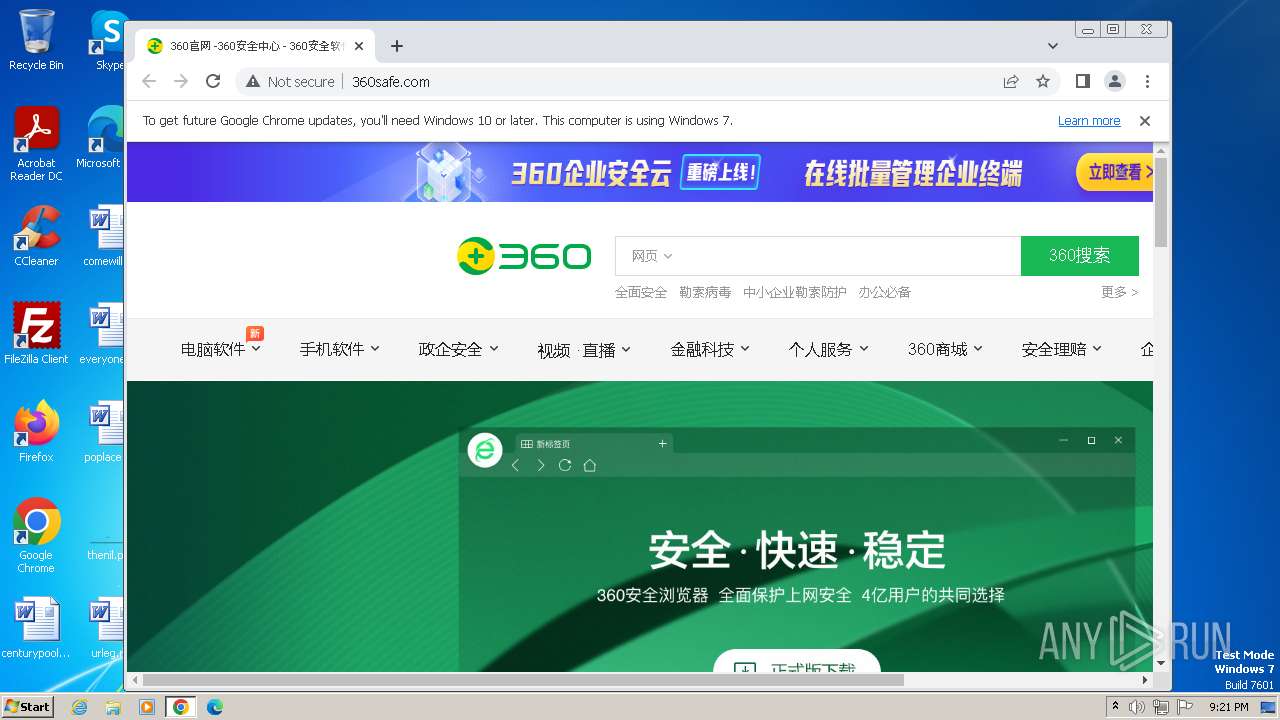Open the tab search chevron in Chrome
This screenshot has width=1280, height=720.
click(1052, 46)
